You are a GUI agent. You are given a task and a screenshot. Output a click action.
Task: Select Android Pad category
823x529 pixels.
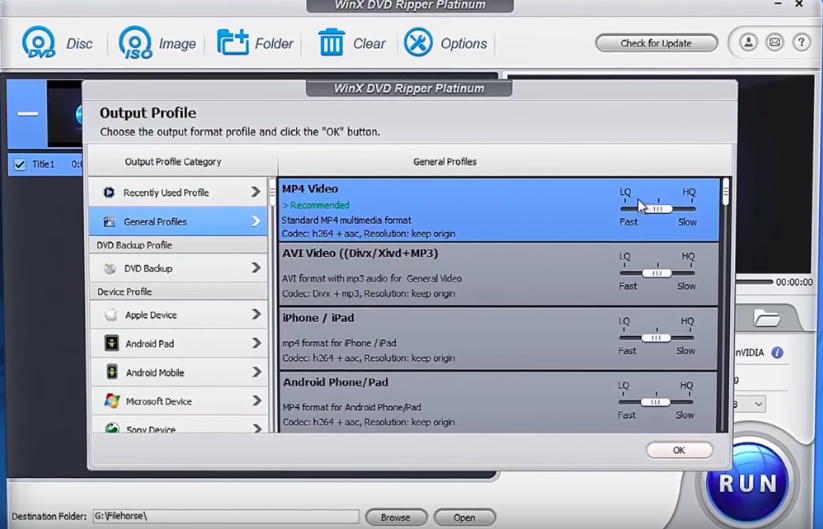[x=178, y=344]
